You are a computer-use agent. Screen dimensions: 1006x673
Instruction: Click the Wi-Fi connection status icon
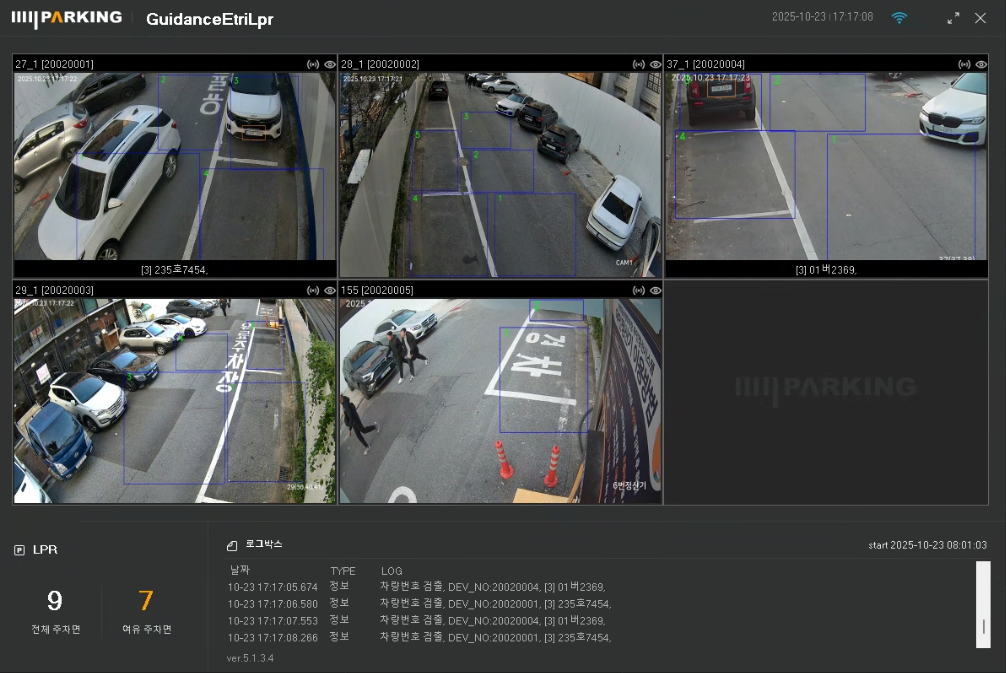899,18
